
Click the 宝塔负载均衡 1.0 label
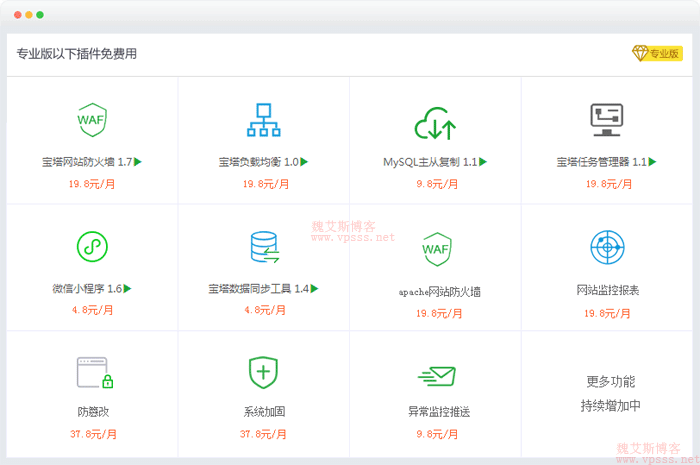coord(258,162)
